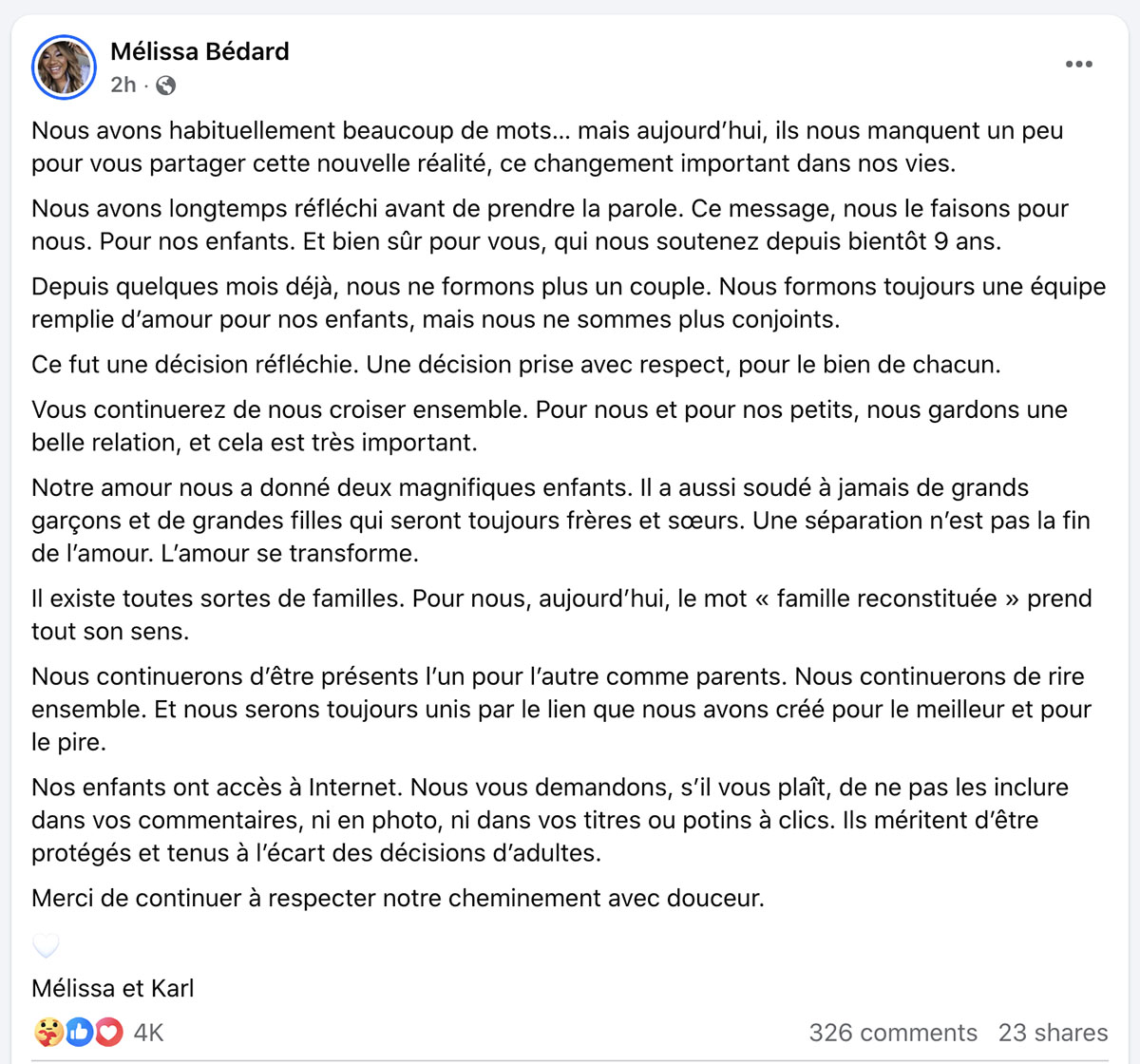Click the red Love heart reaction icon

pos(109,1032)
